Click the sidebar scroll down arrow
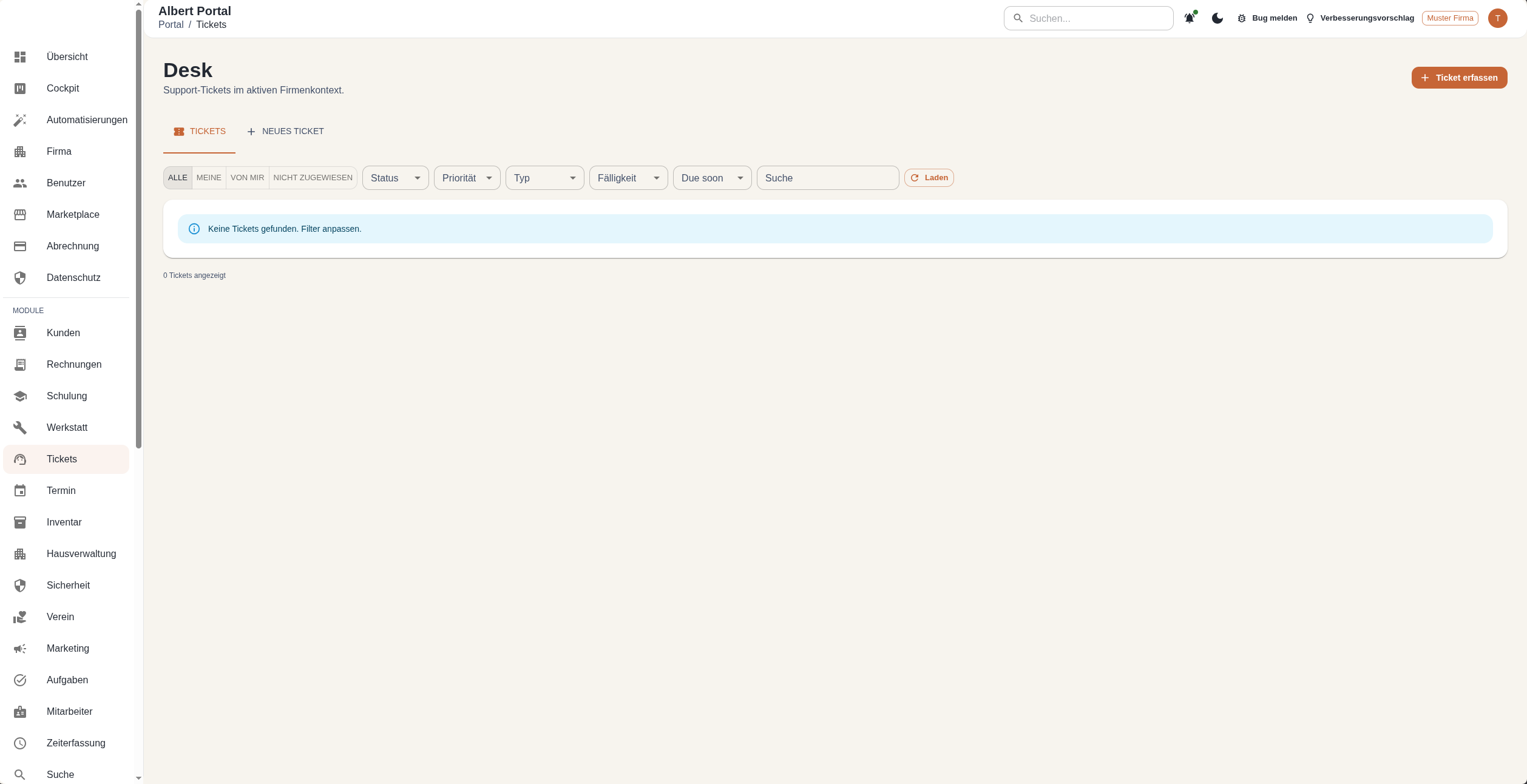This screenshot has width=1527, height=784. [x=138, y=778]
